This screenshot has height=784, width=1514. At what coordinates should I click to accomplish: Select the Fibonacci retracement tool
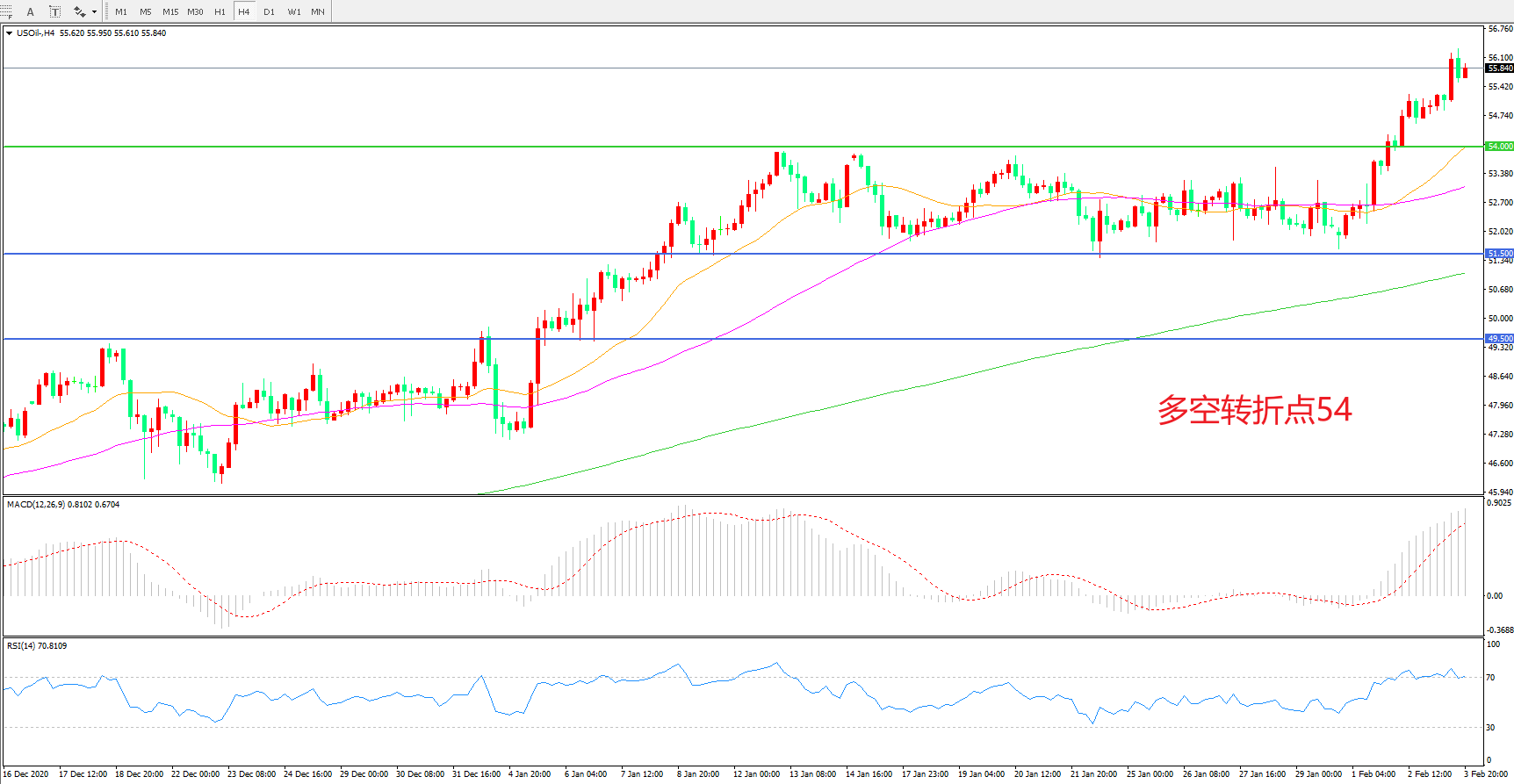click(7, 11)
